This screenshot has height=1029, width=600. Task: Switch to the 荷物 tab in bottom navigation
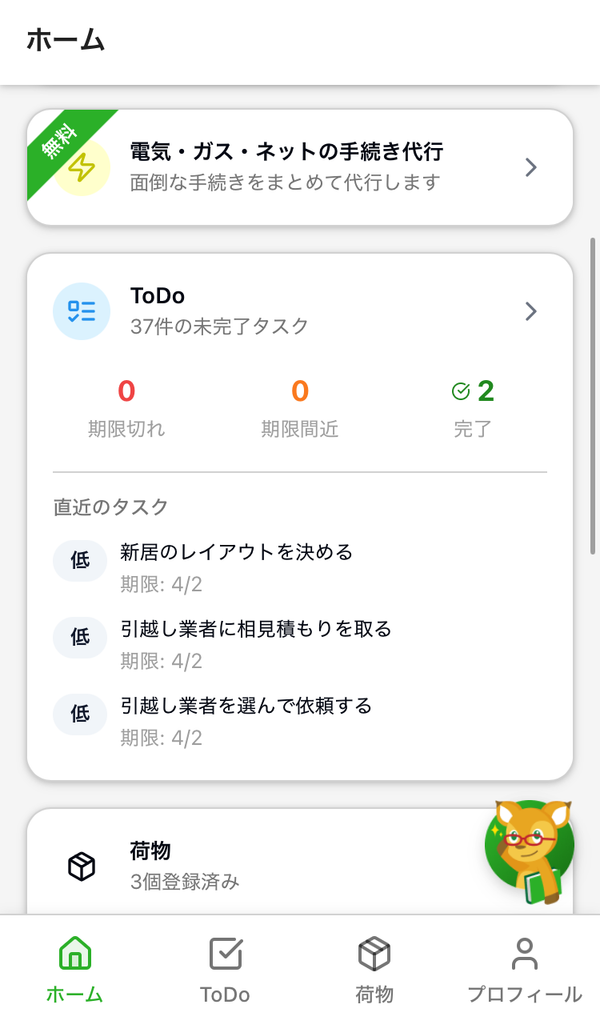click(x=374, y=971)
